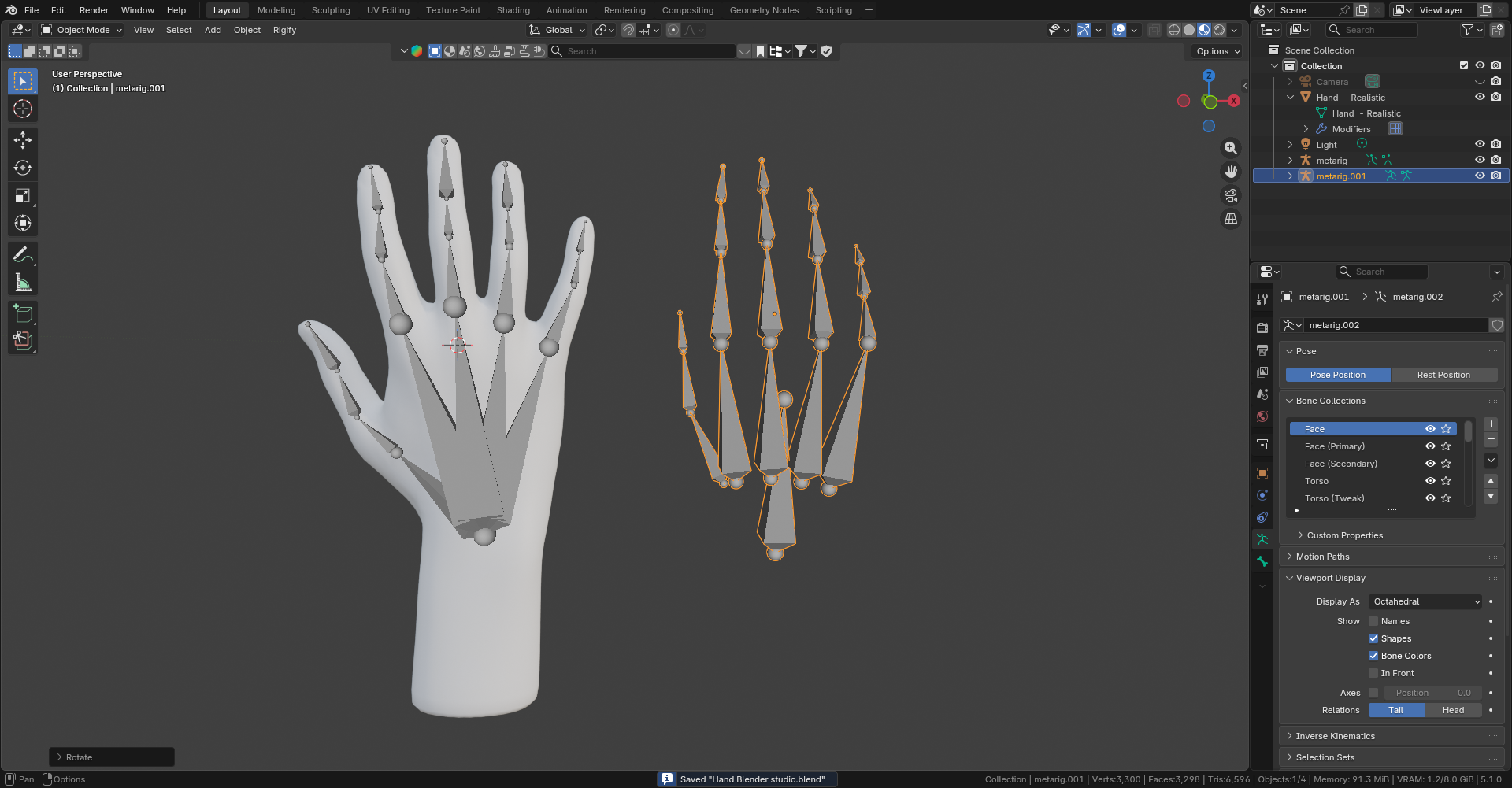Open the Object properties tab
Viewport: 1512px width, 788px height.
(x=1262, y=473)
